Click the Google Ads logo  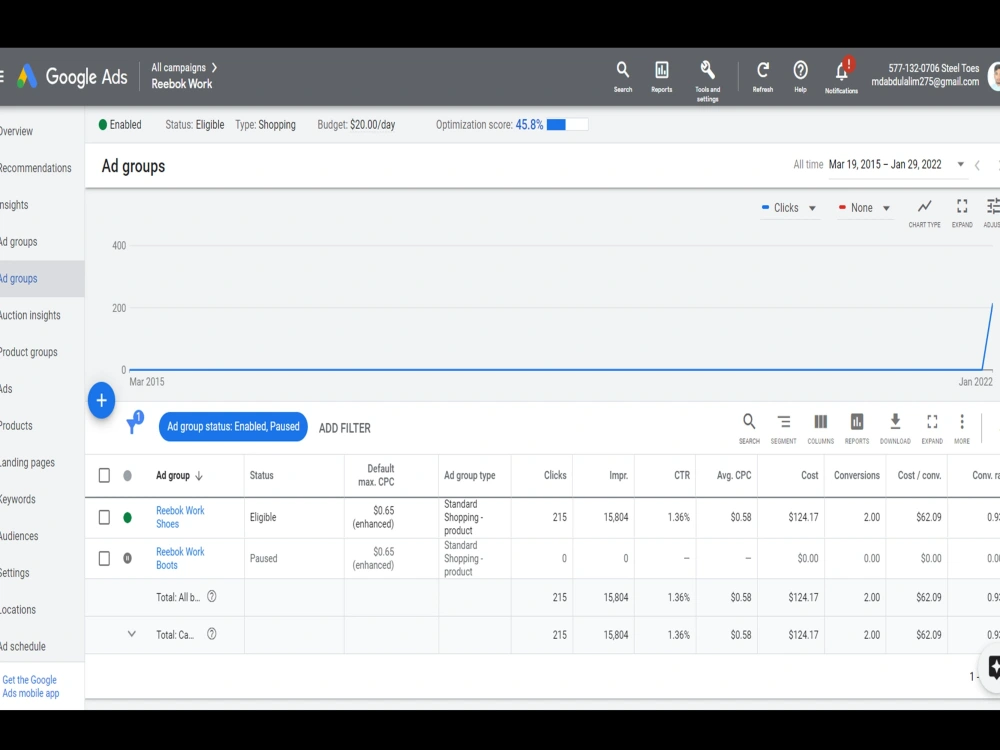[72, 77]
